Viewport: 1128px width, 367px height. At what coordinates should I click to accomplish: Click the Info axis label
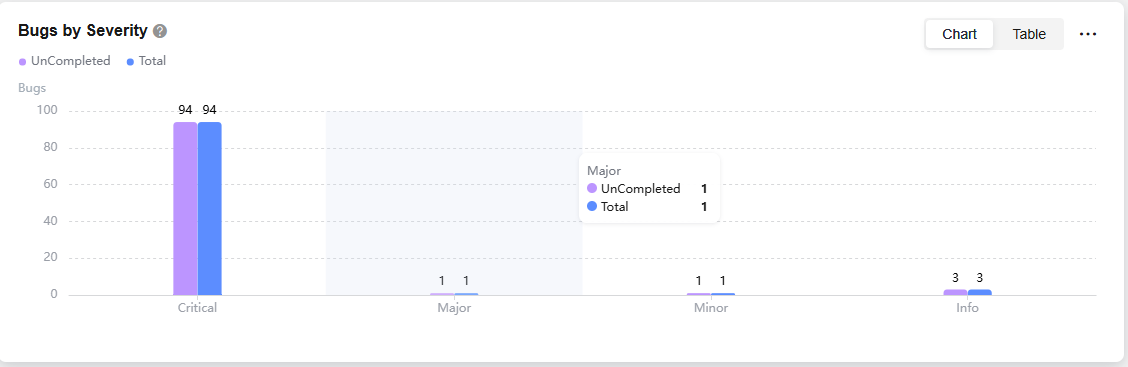click(x=968, y=308)
